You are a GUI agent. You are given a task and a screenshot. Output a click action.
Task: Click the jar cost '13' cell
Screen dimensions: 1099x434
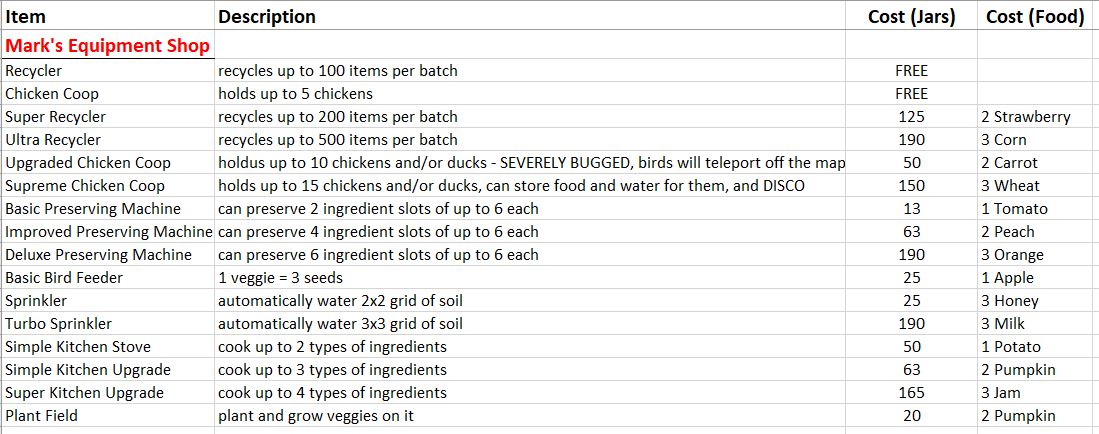[911, 209]
